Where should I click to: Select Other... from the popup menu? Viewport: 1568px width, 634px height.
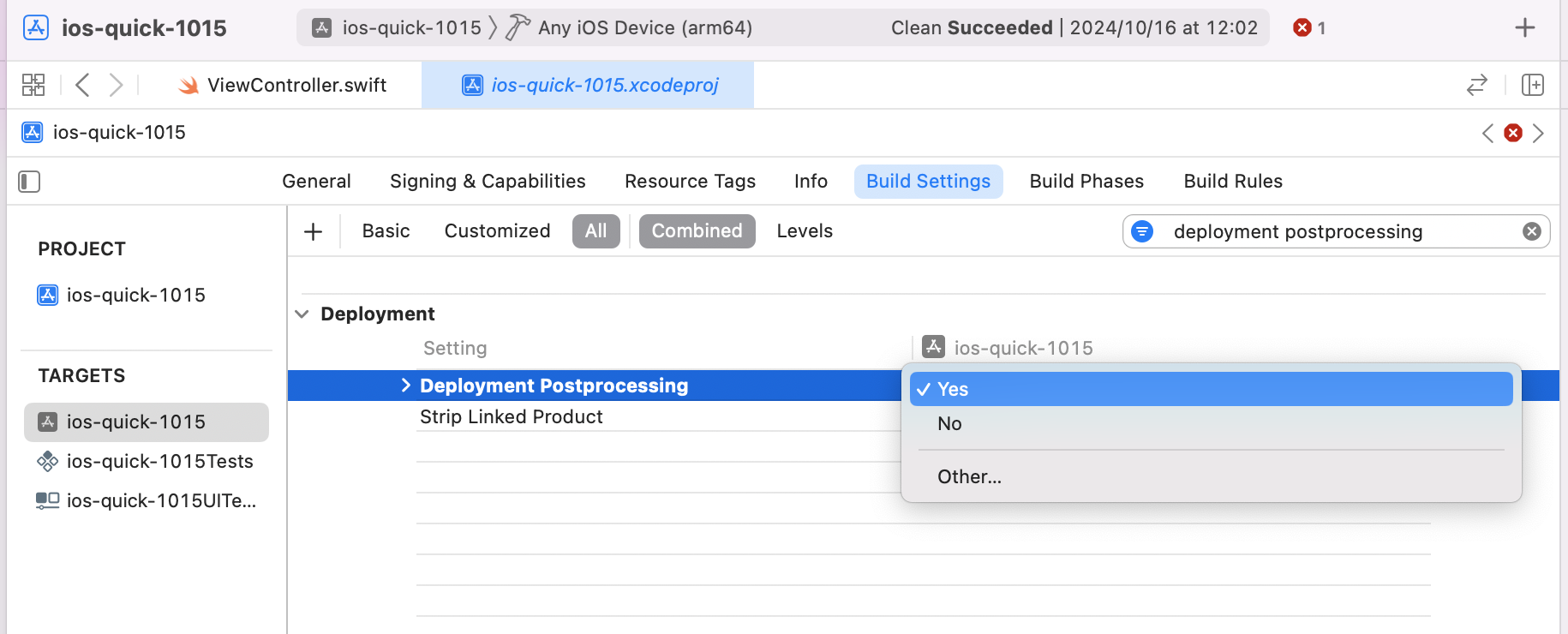point(969,476)
